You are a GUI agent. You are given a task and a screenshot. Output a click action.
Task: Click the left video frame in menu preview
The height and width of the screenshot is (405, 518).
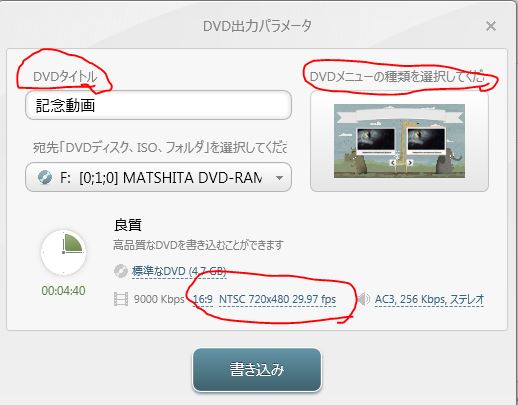[376, 141]
